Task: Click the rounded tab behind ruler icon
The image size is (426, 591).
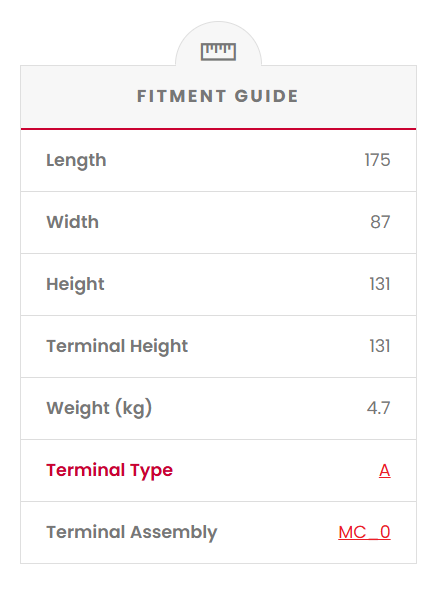Action: pyautogui.click(x=218, y=43)
